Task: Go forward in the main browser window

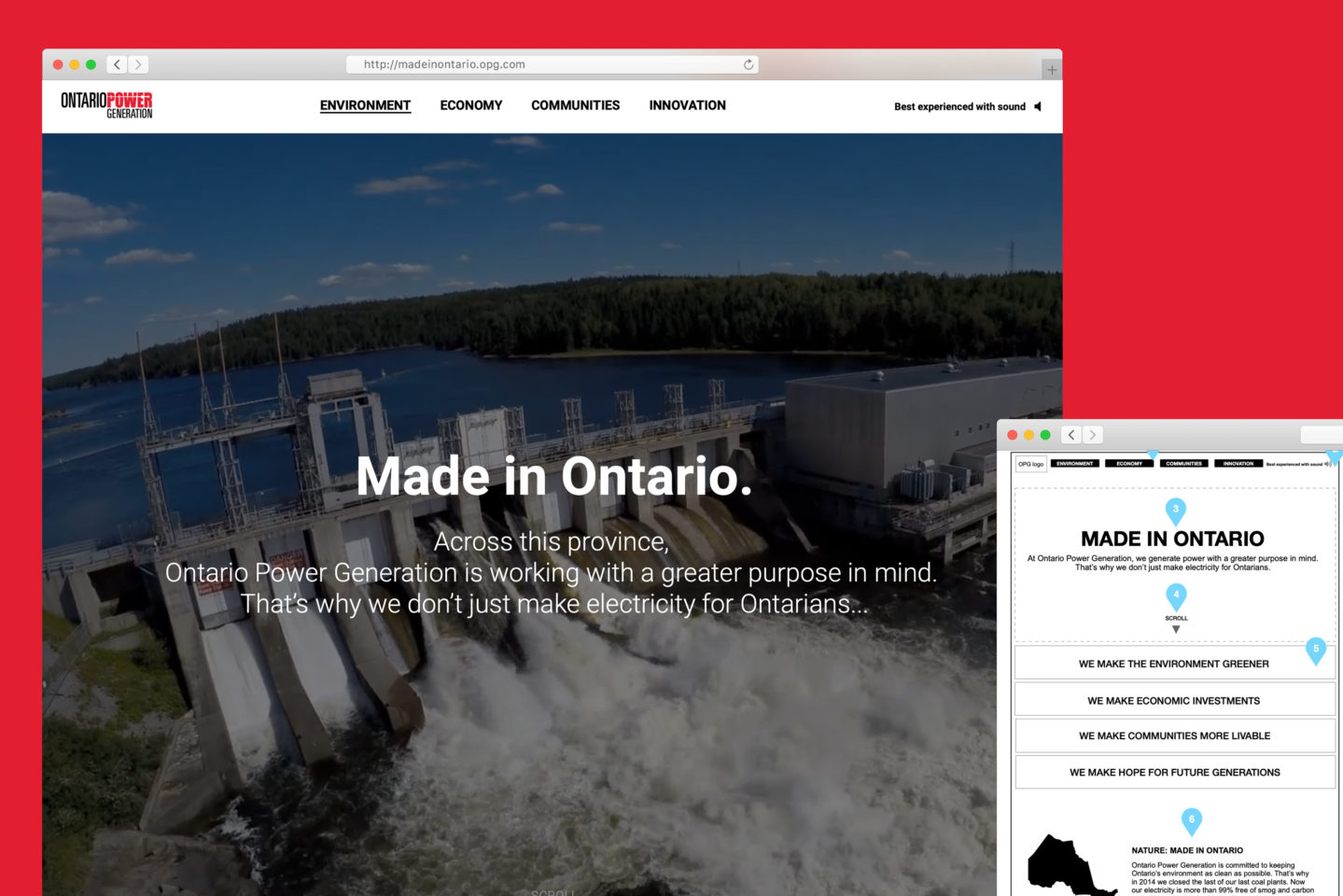Action: (x=138, y=64)
